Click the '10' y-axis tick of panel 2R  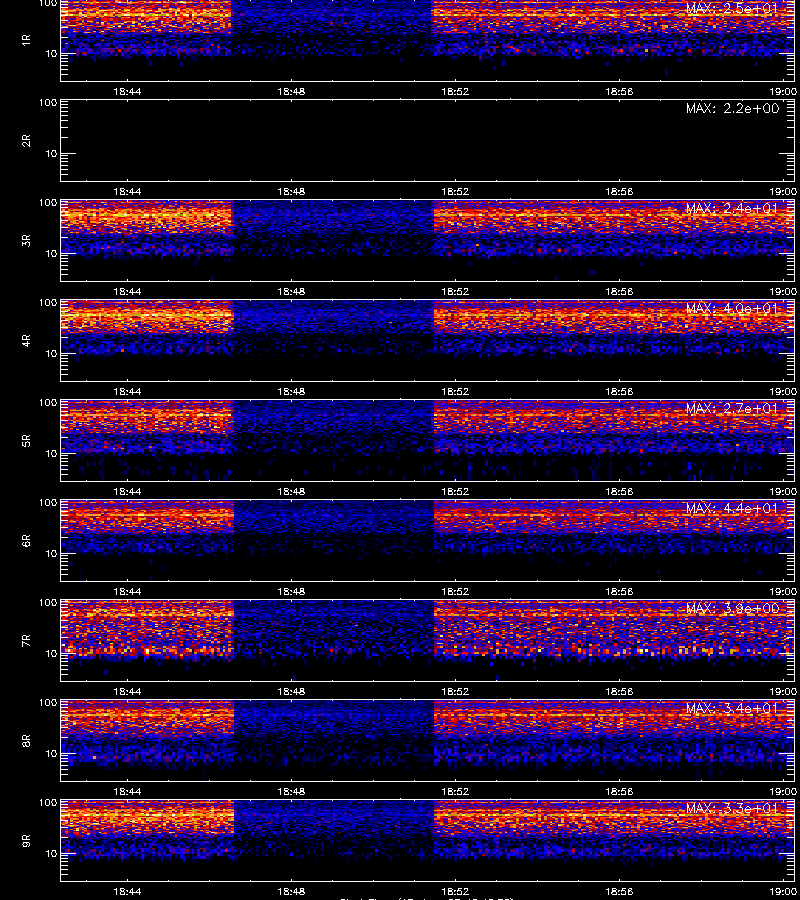51,153
